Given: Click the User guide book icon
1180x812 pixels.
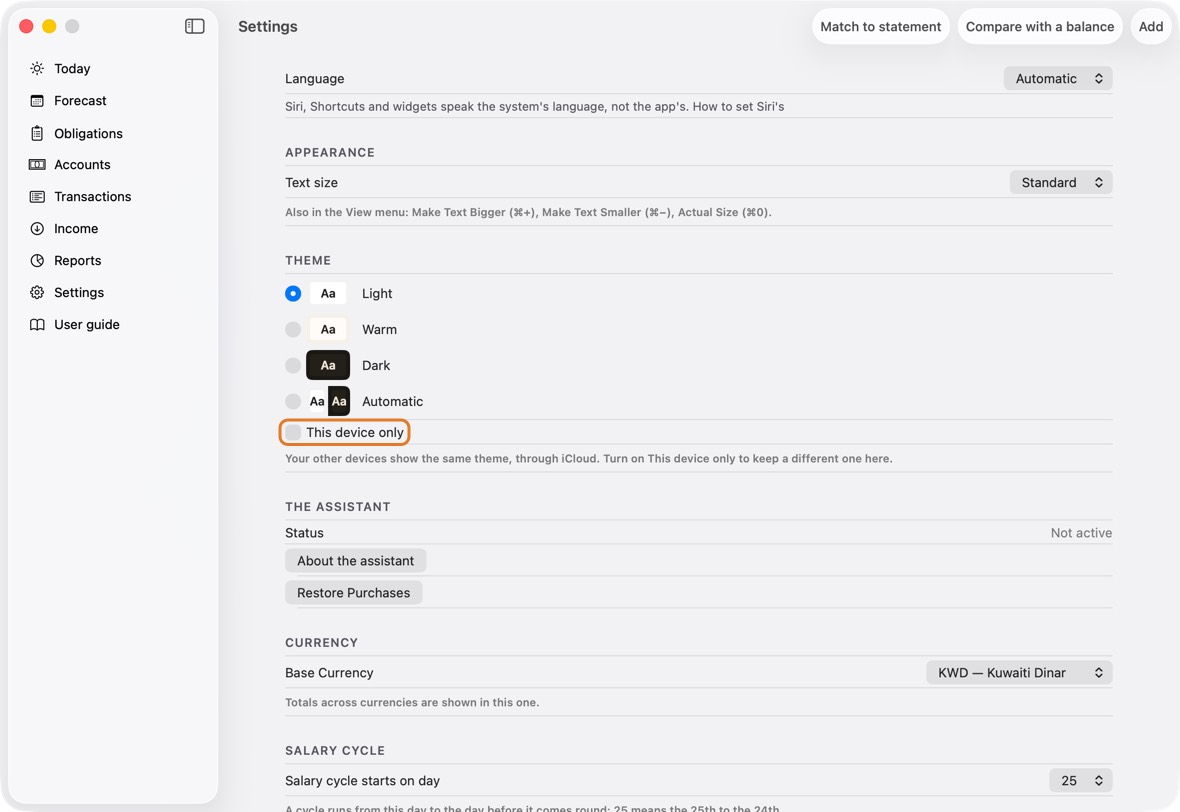Looking at the screenshot, I should click(37, 324).
